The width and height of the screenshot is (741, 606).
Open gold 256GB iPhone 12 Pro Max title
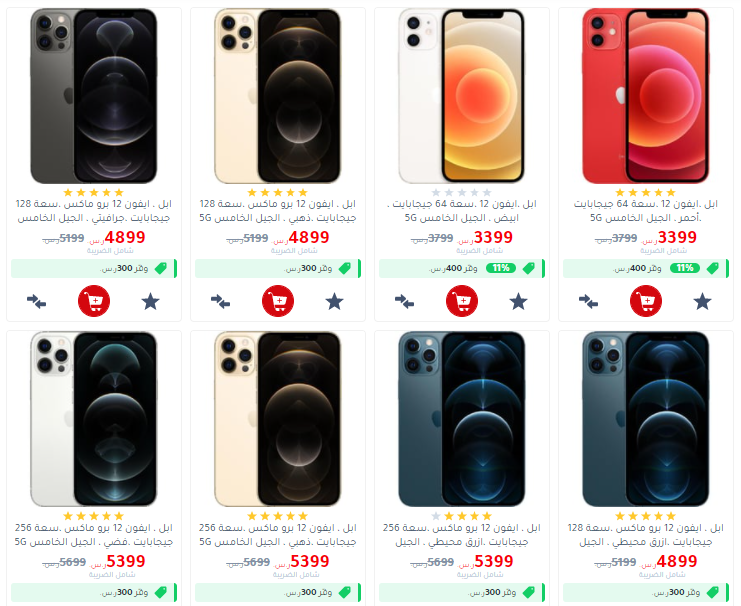pyautogui.click(x=278, y=535)
